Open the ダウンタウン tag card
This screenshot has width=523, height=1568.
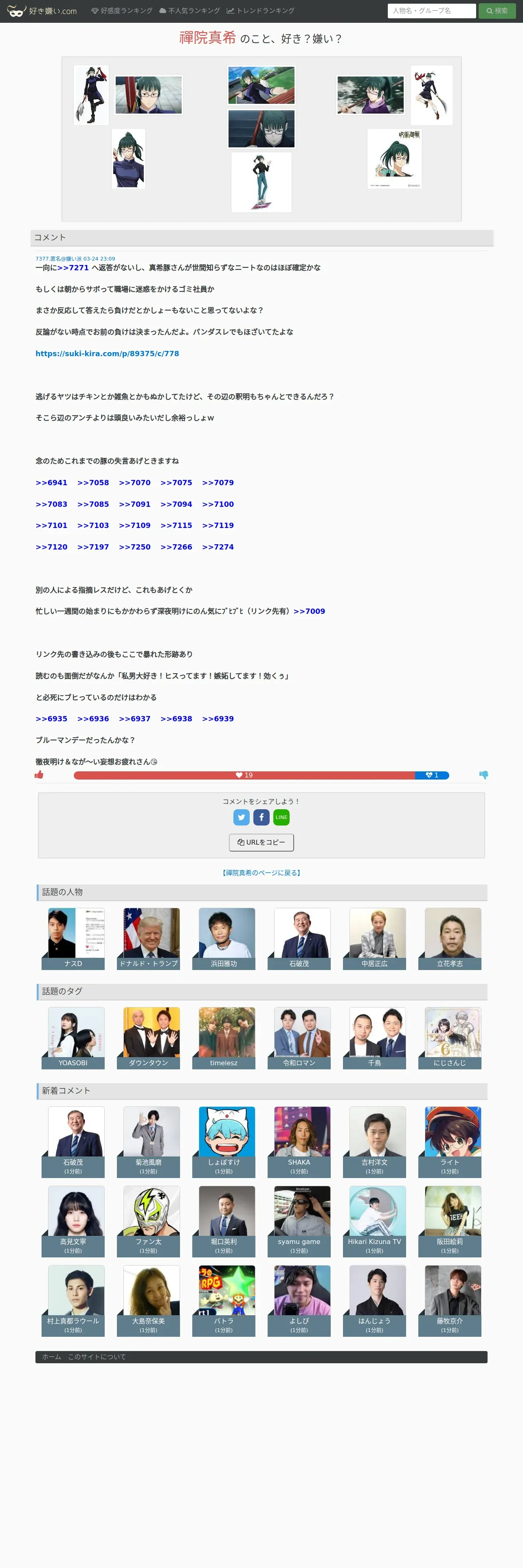pos(149,1038)
